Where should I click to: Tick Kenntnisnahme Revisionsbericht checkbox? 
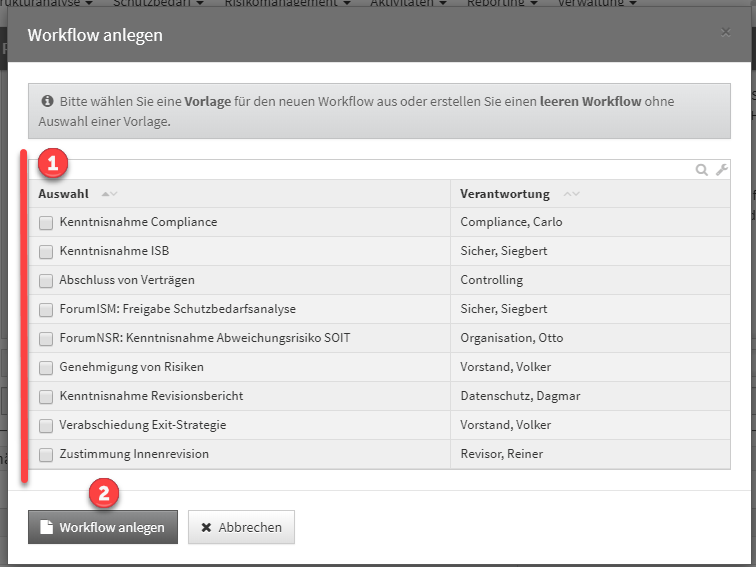[x=46, y=397]
